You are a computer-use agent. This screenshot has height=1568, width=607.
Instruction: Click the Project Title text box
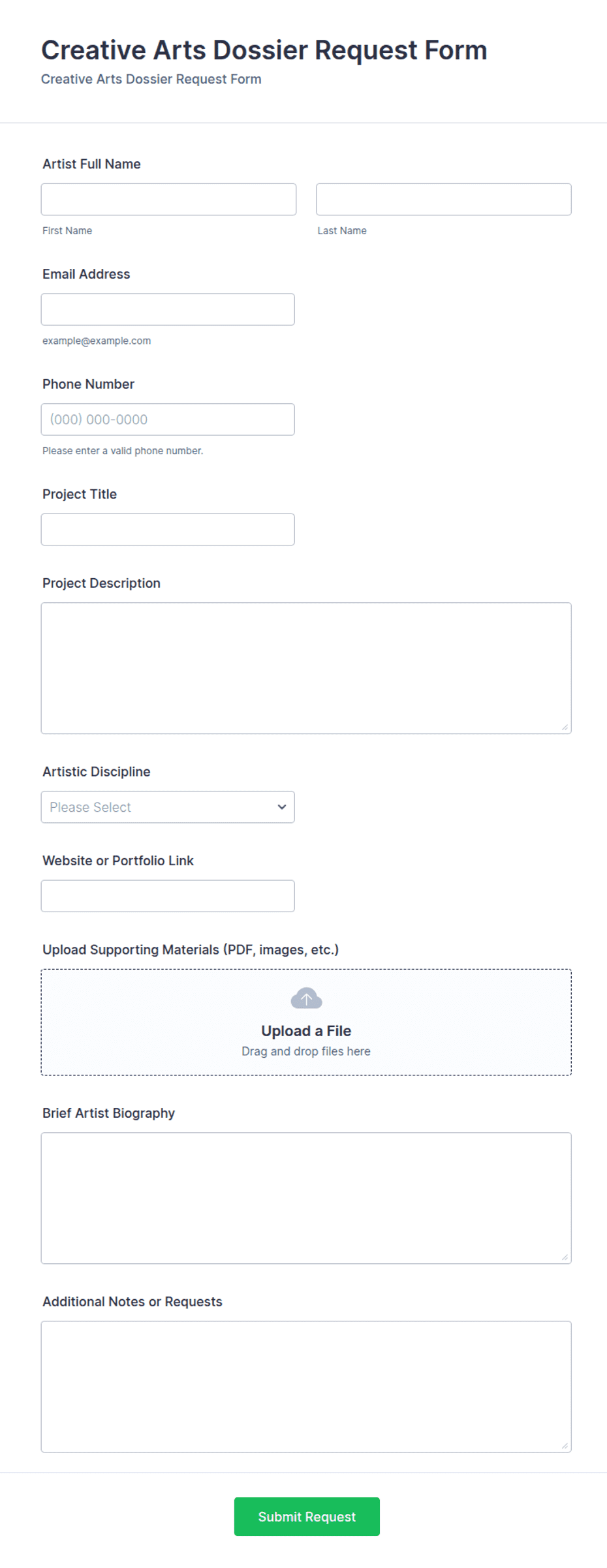pos(168,530)
